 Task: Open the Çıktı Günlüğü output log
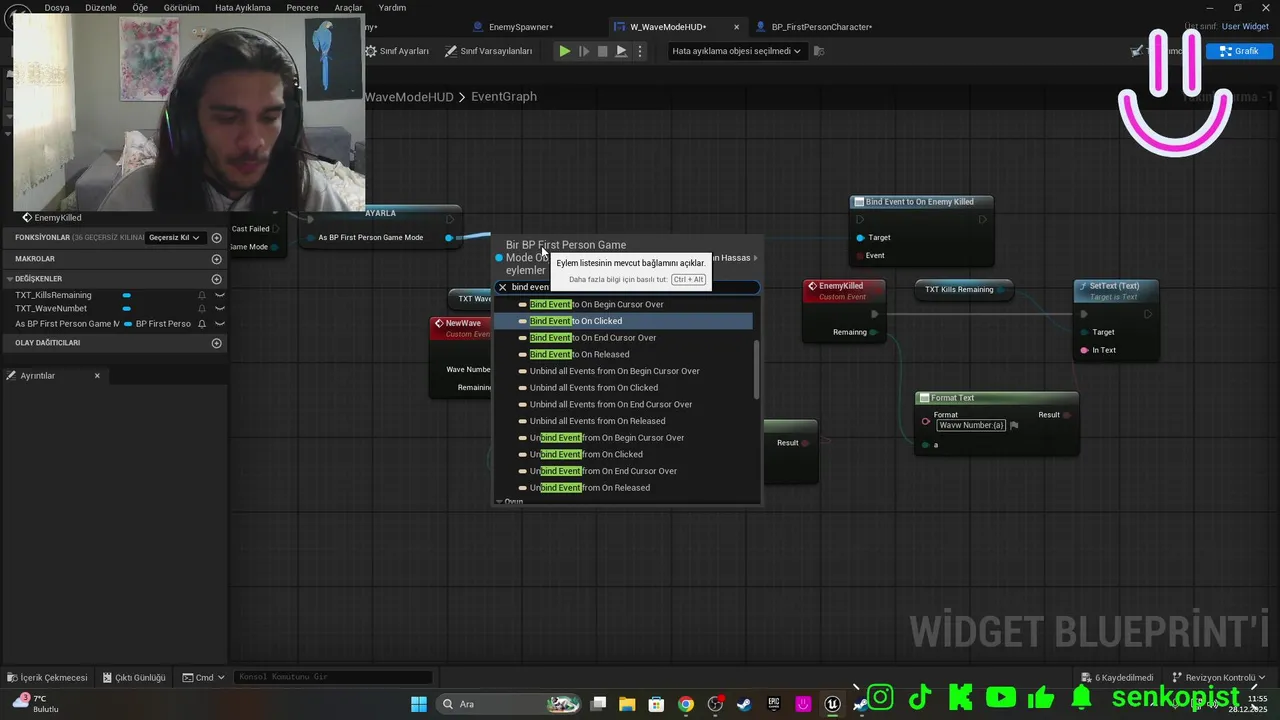tap(133, 677)
